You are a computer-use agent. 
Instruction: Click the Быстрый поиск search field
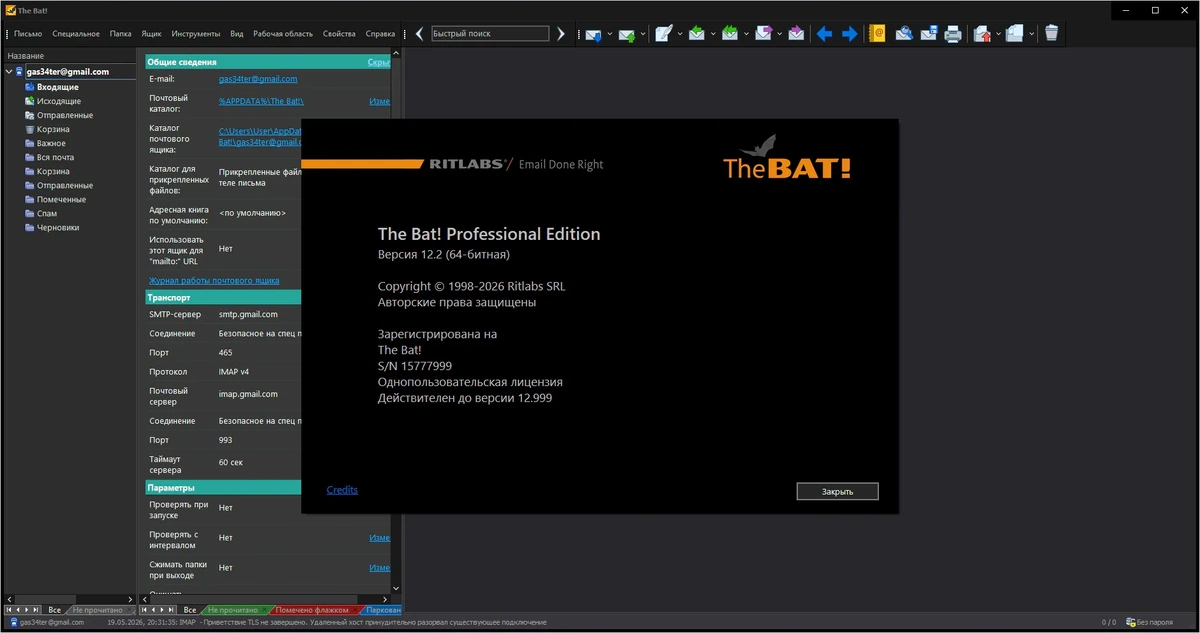click(490, 33)
